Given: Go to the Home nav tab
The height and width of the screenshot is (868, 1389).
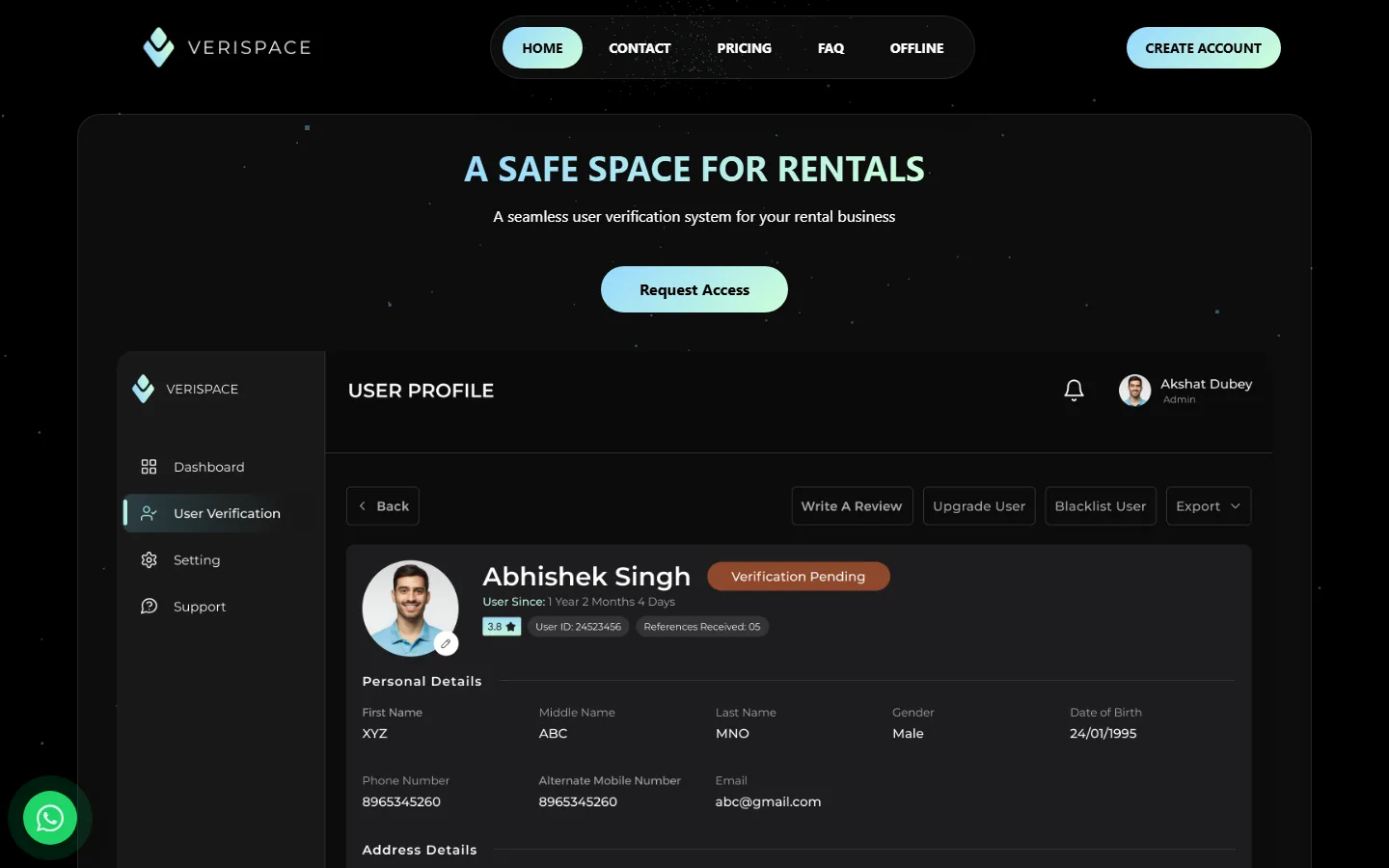Looking at the screenshot, I should [542, 48].
